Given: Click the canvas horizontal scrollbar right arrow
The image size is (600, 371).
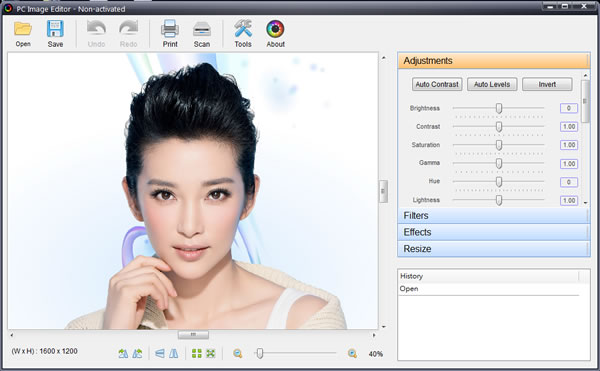Looking at the screenshot, I should click(374, 335).
